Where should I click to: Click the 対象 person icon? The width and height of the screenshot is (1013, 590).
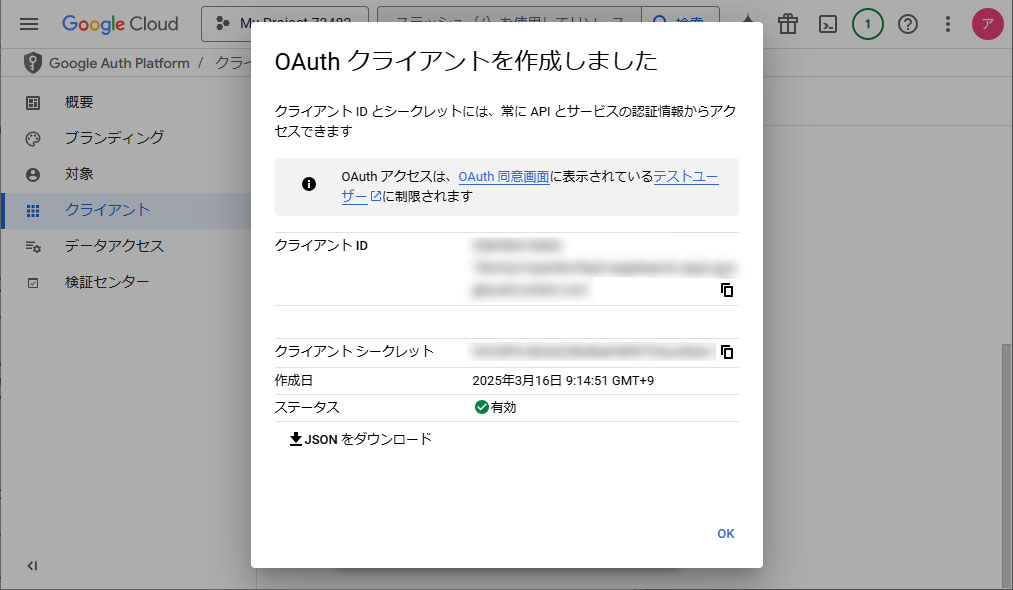click(x=33, y=175)
